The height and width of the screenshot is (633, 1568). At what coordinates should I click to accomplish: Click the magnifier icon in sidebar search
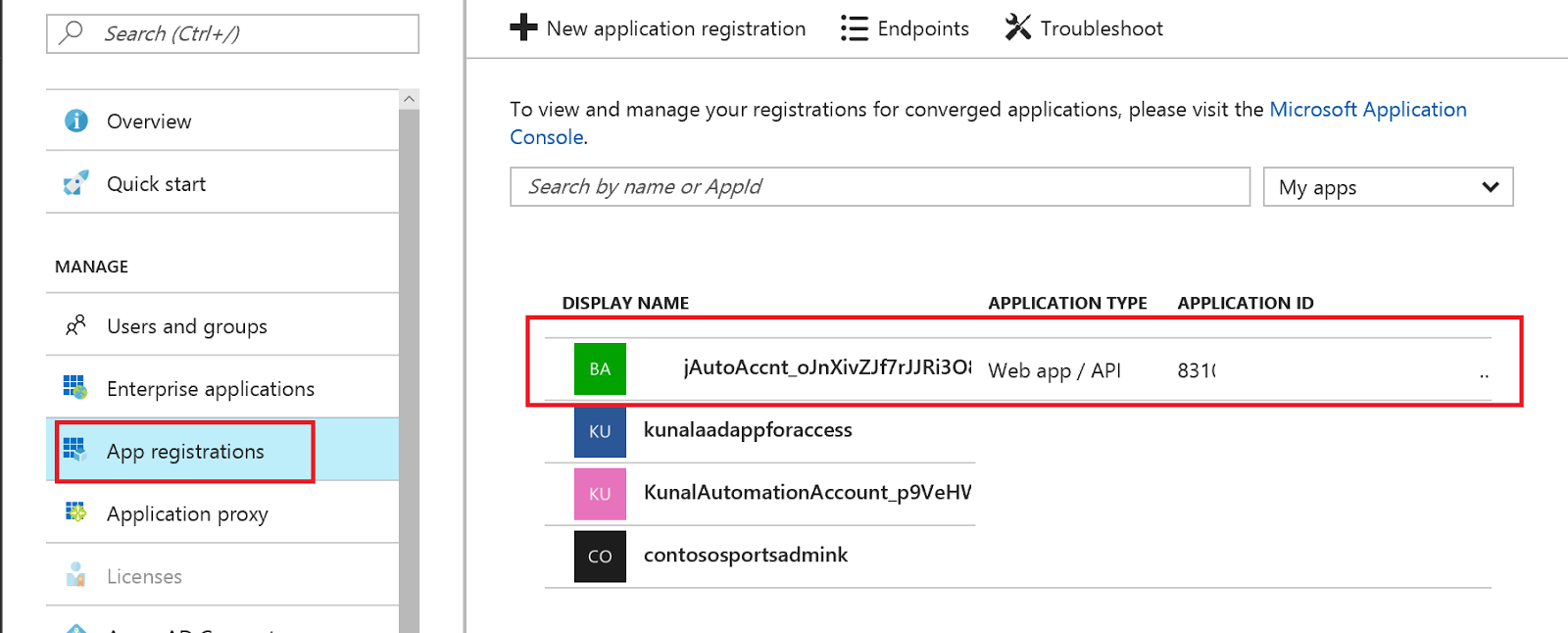71,32
